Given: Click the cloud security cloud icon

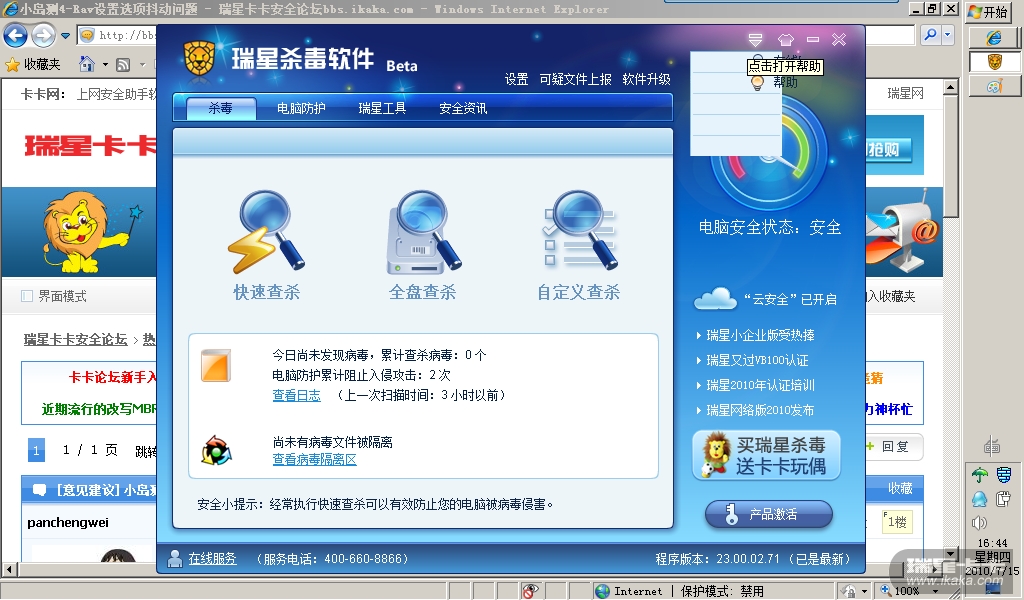Looking at the screenshot, I should coord(715,299).
